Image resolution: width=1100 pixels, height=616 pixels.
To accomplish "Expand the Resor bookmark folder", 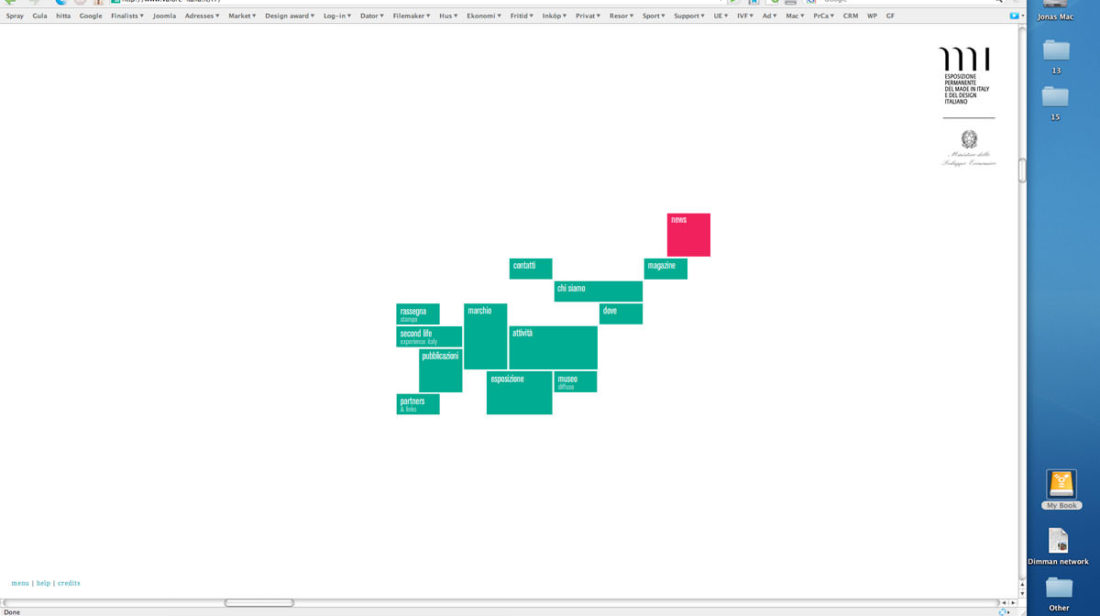I will (622, 15).
